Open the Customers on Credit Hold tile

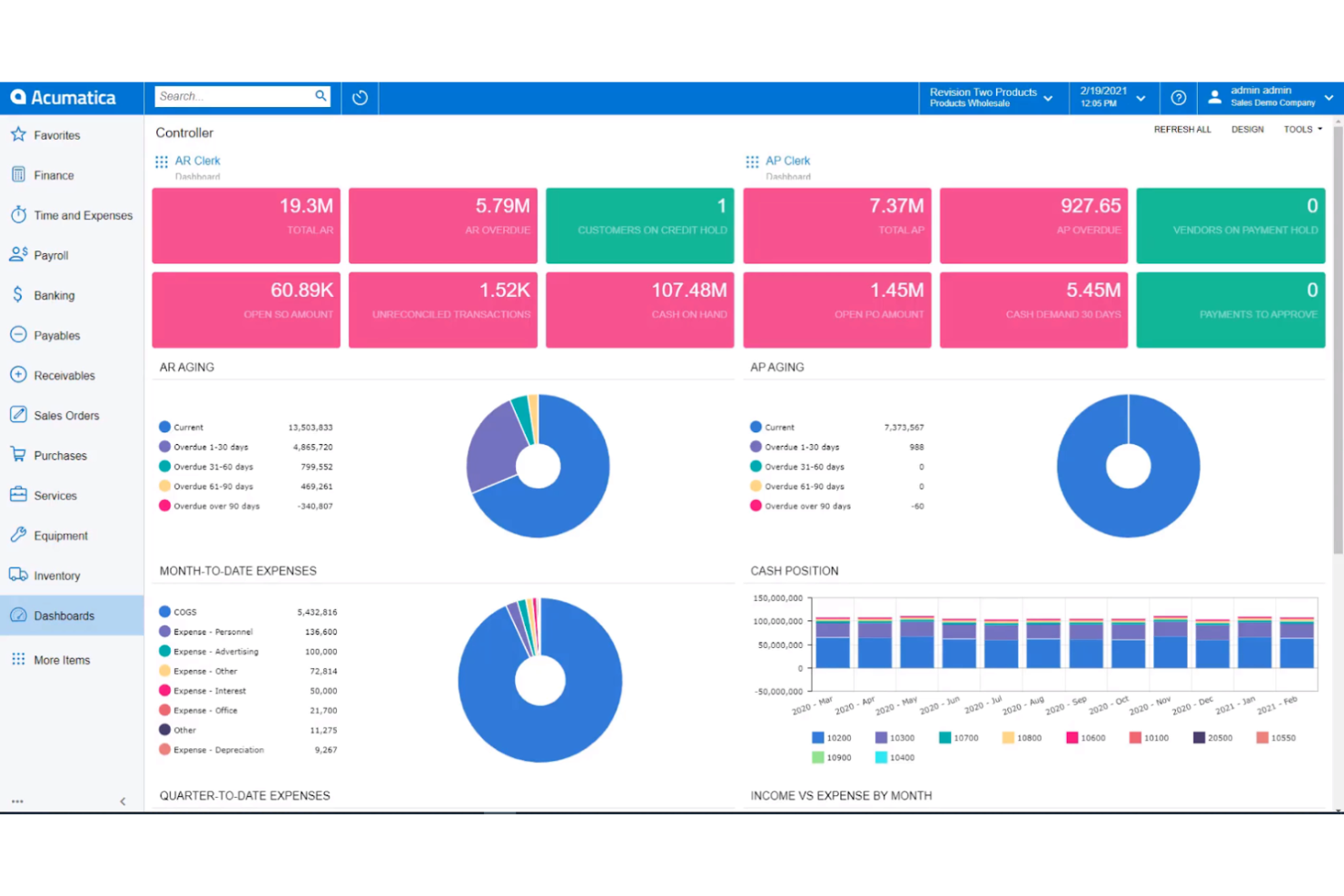click(640, 226)
